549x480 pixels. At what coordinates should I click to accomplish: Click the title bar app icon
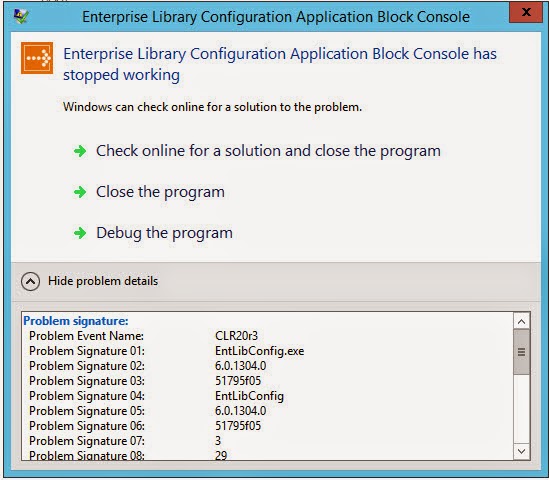click(21, 16)
